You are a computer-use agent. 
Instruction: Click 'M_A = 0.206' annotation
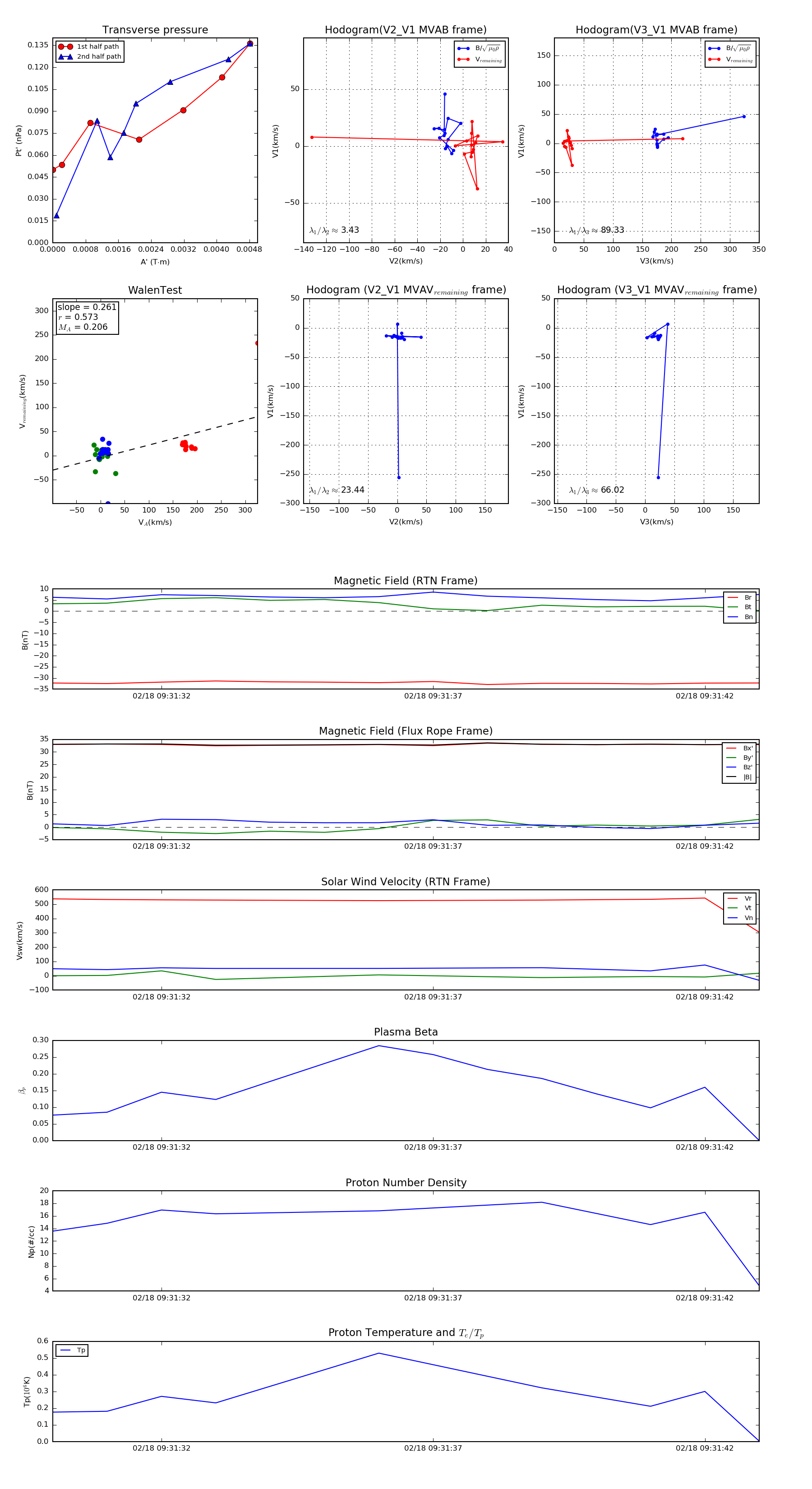83,327
